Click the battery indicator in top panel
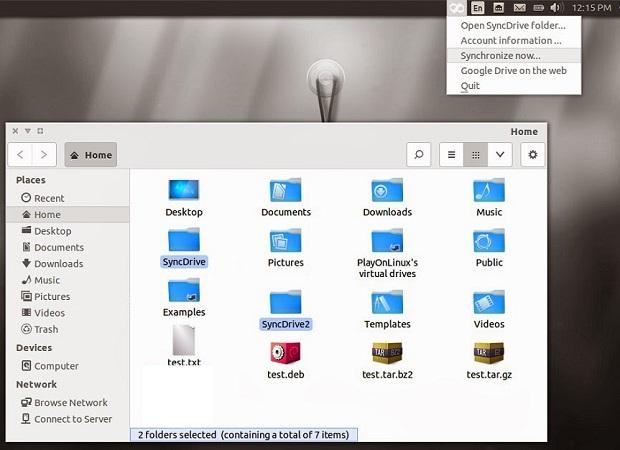620x450 pixels. [539, 8]
